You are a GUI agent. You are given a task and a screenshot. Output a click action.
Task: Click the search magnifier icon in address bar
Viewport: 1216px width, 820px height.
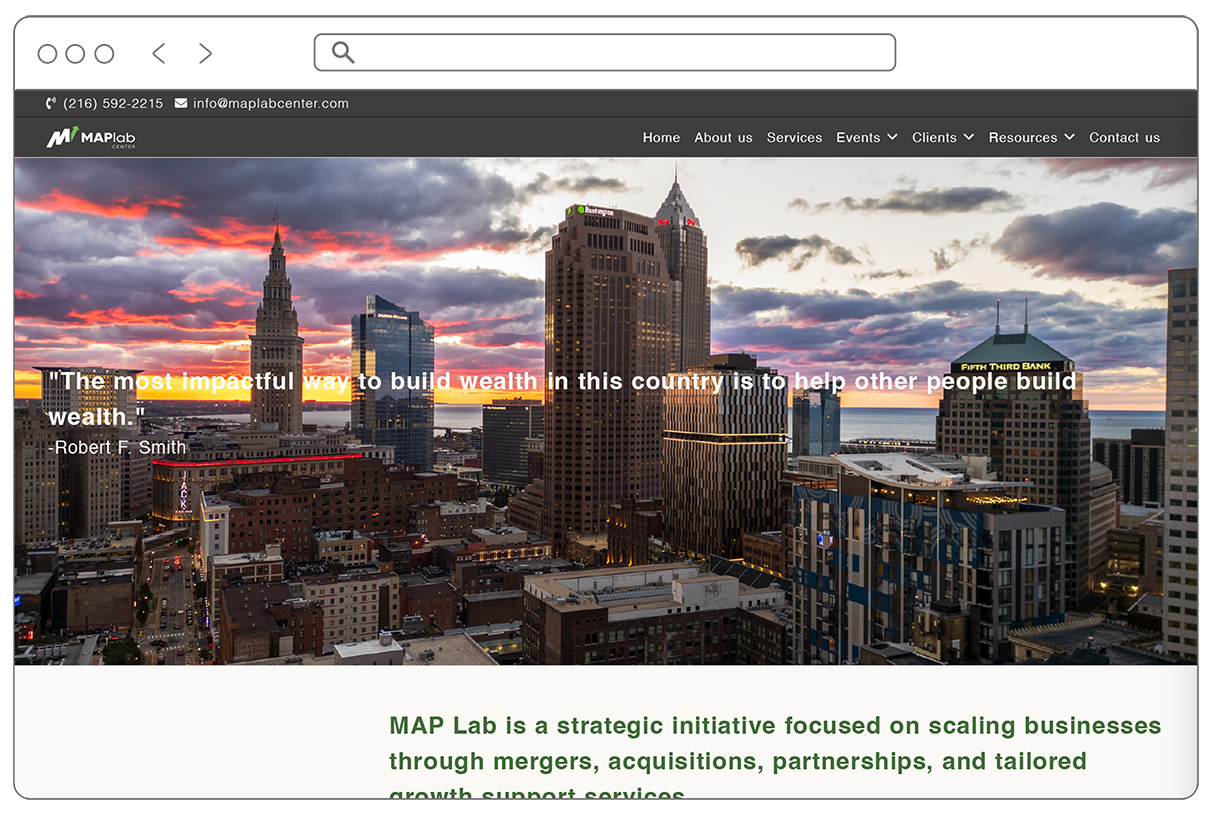click(x=343, y=52)
